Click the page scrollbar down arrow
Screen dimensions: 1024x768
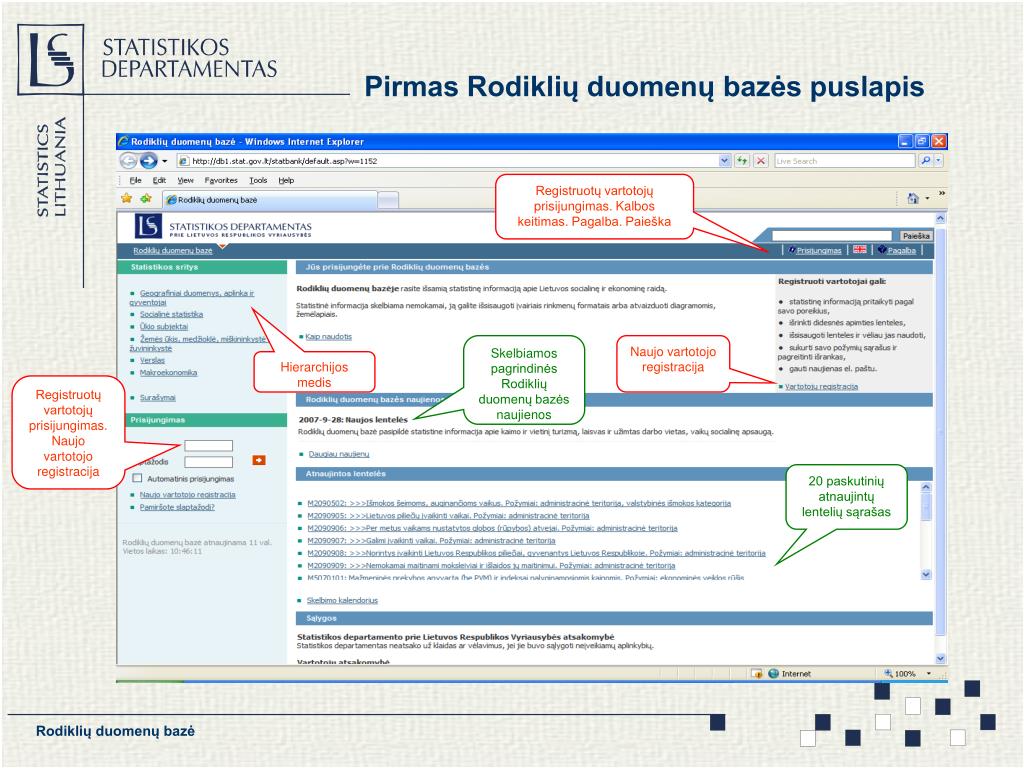pyautogui.click(x=940, y=658)
